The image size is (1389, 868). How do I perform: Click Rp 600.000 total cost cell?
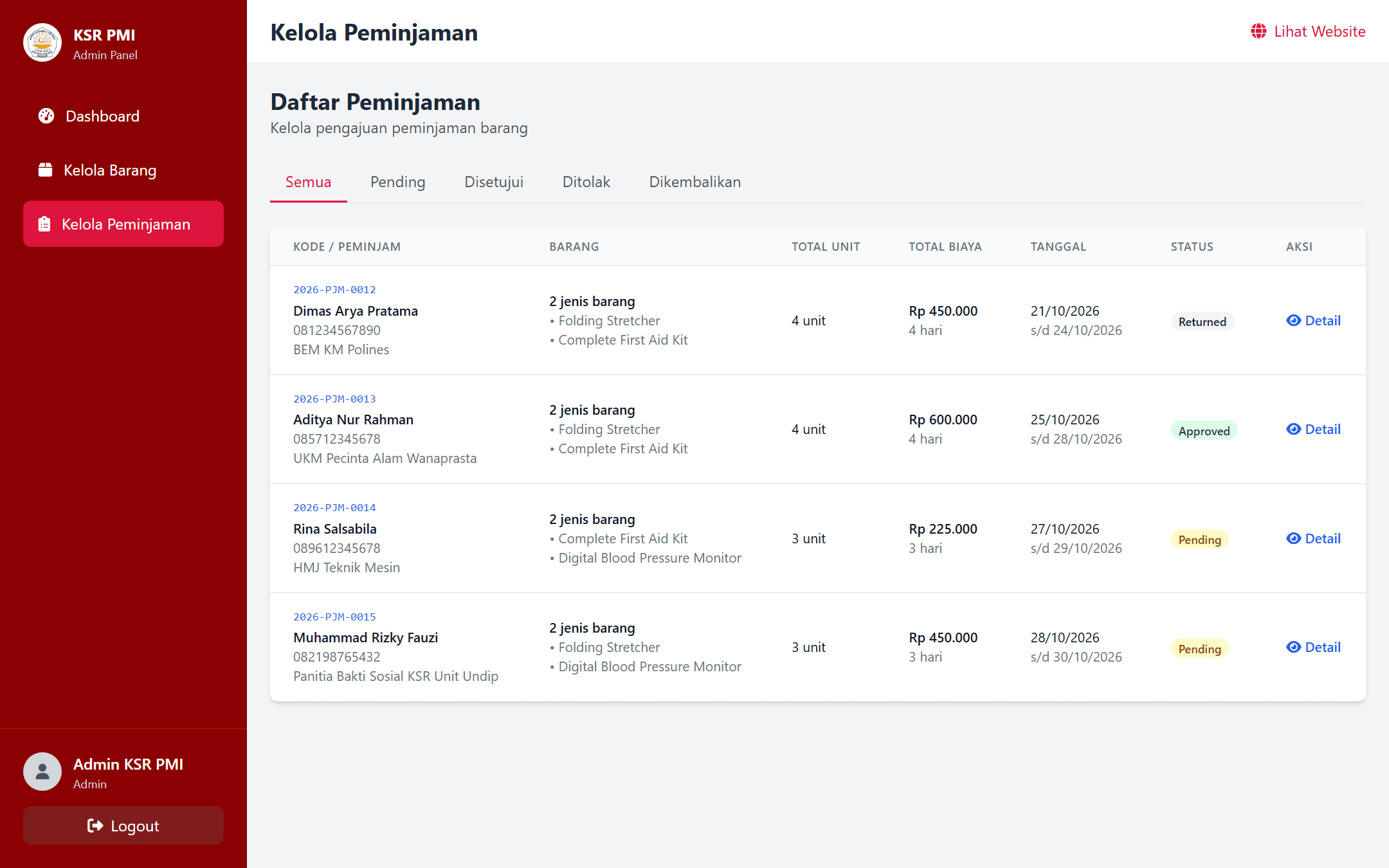(x=943, y=419)
